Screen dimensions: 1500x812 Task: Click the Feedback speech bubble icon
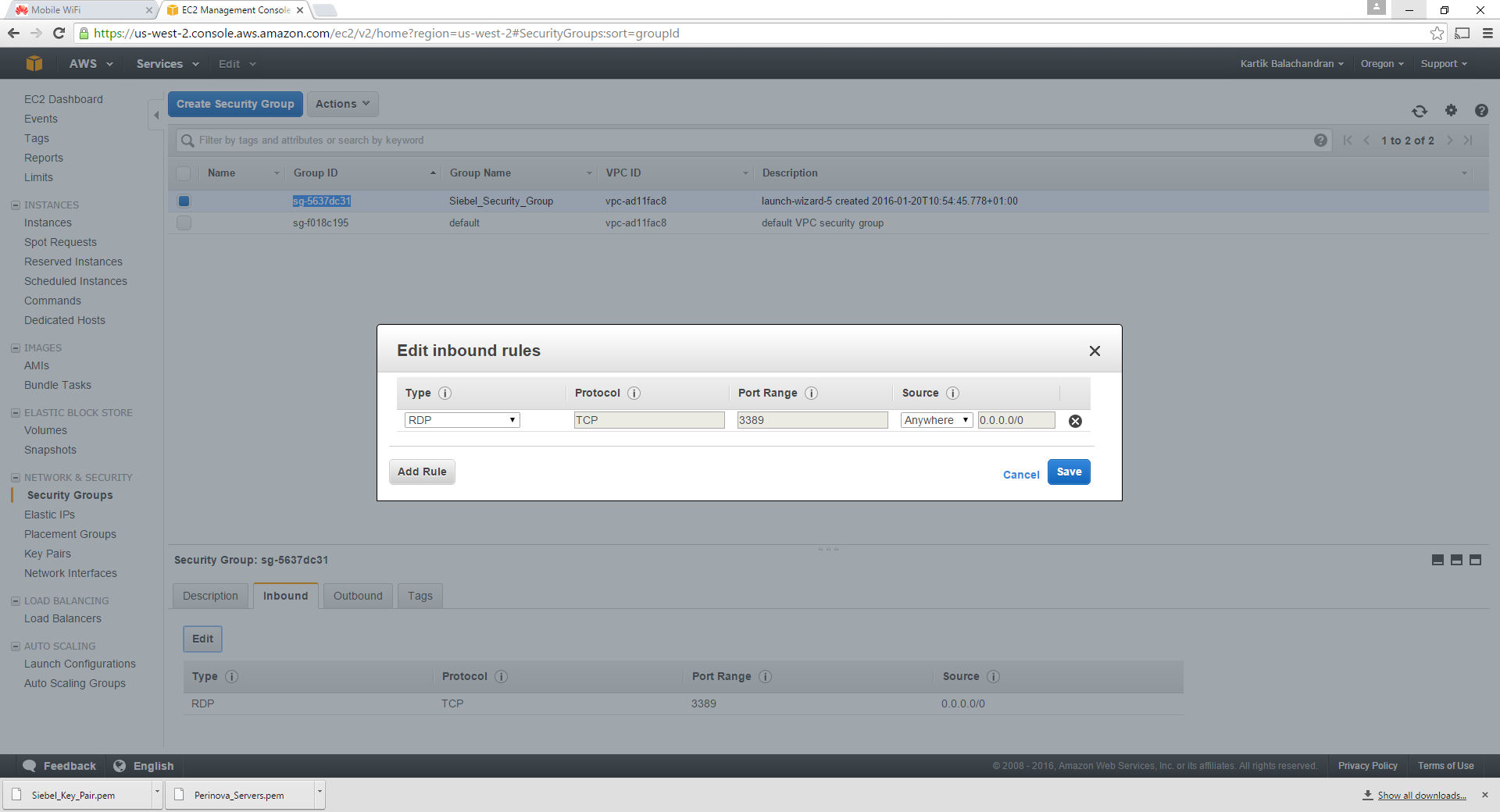pos(30,766)
